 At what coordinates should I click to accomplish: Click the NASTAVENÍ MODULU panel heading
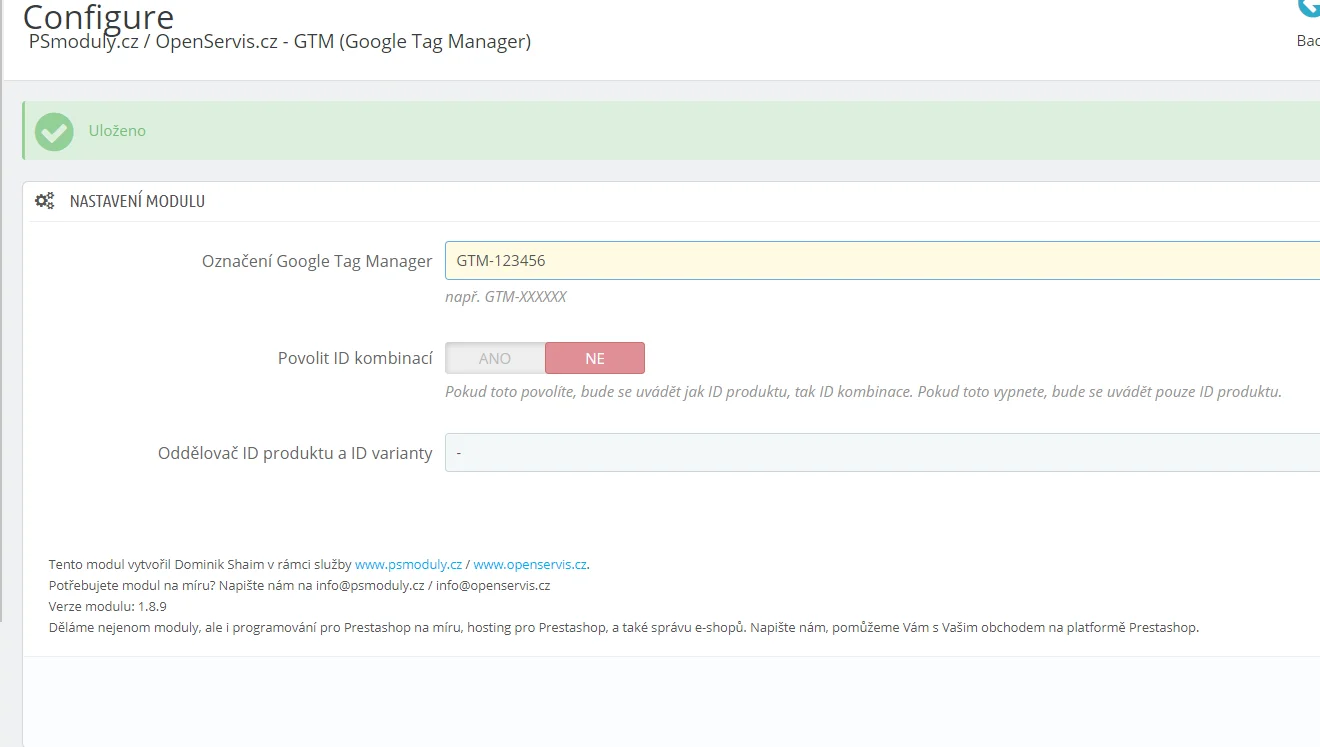[x=137, y=201]
